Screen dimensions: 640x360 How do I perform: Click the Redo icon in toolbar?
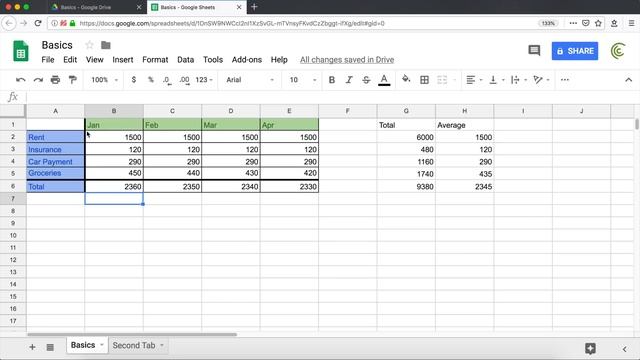click(x=38, y=80)
